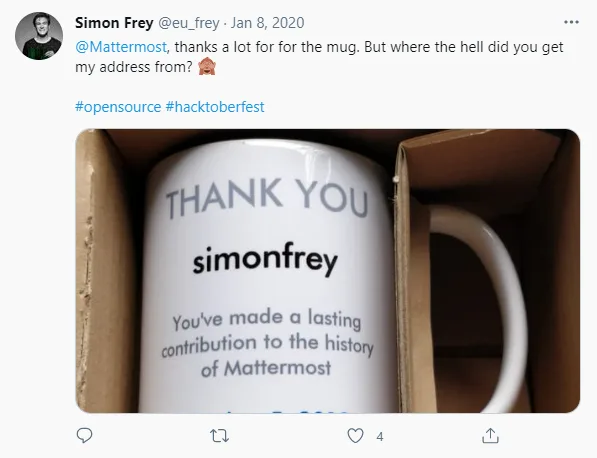Viewport: 597px width, 458px height.
Task: Reply to Simon Frey's tweet
Action: click(x=85, y=436)
